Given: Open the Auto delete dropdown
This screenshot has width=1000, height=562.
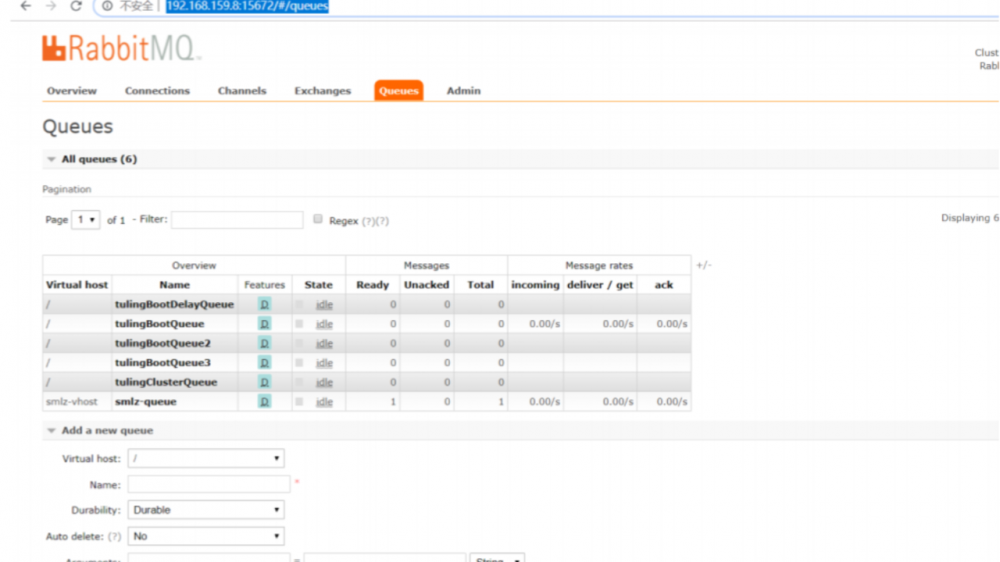Looking at the screenshot, I should (x=206, y=536).
